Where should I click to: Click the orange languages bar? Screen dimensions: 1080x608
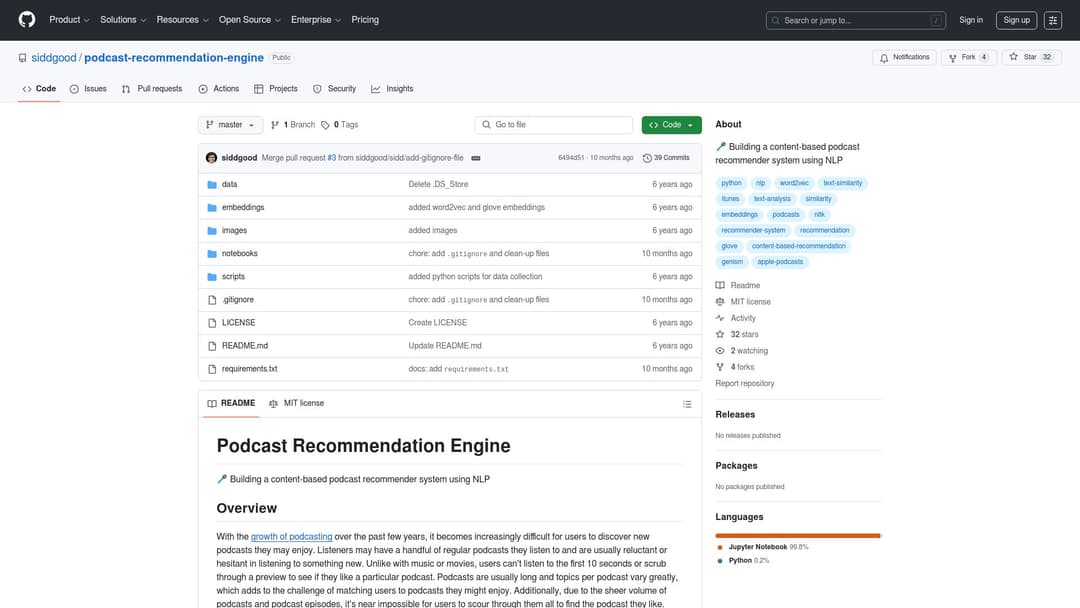pyautogui.click(x=798, y=535)
